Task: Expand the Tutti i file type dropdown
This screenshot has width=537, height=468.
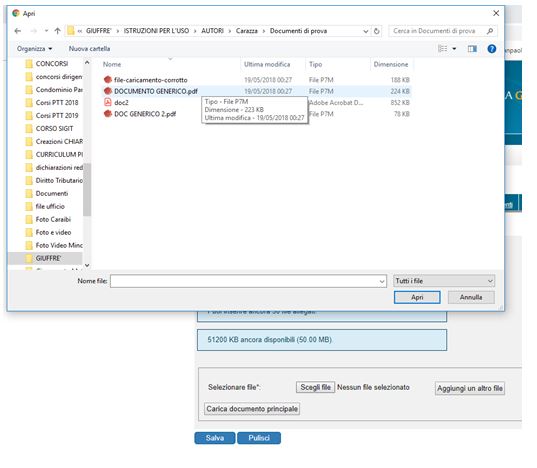Action: pos(444,281)
